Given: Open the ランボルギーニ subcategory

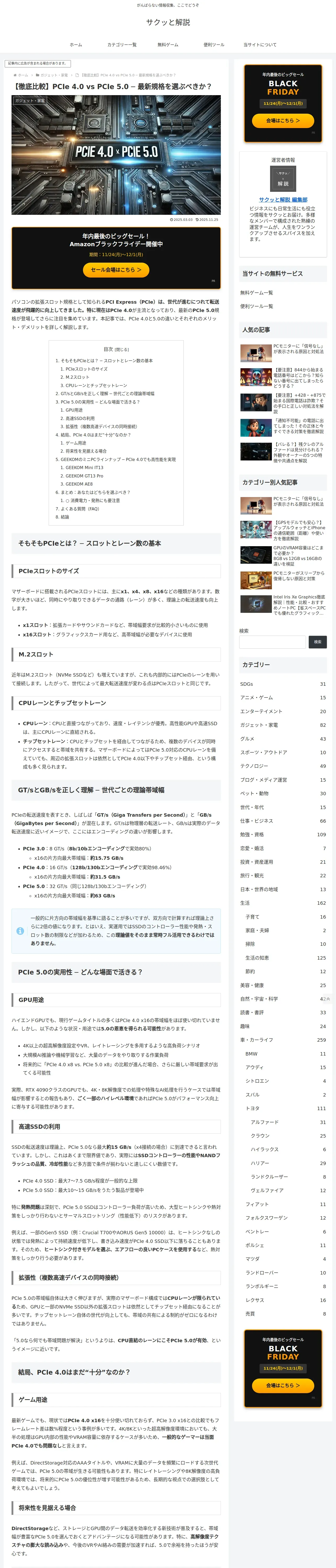Looking at the screenshot, I should [x=285, y=1287].
